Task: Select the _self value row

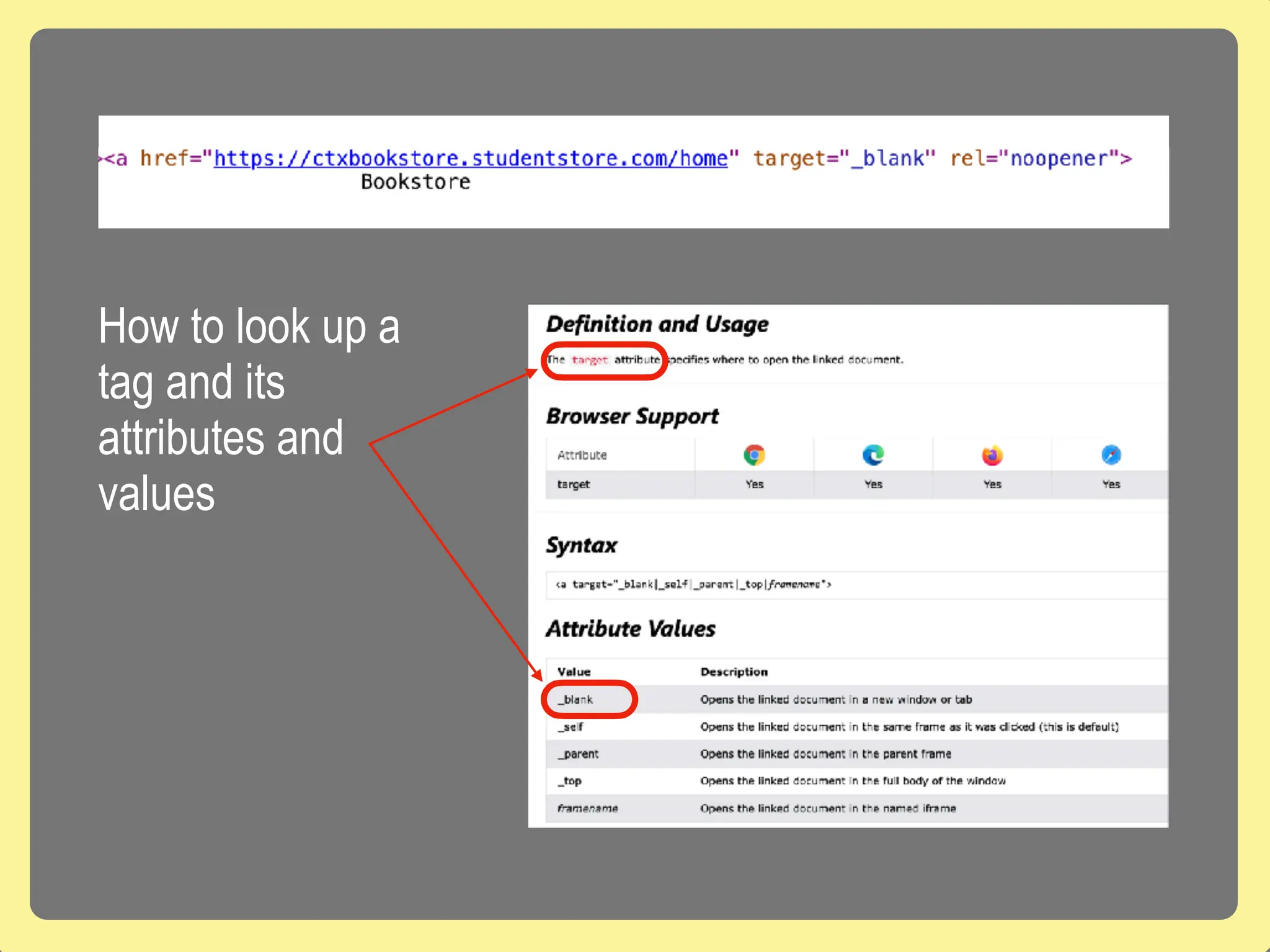Action: (572, 726)
